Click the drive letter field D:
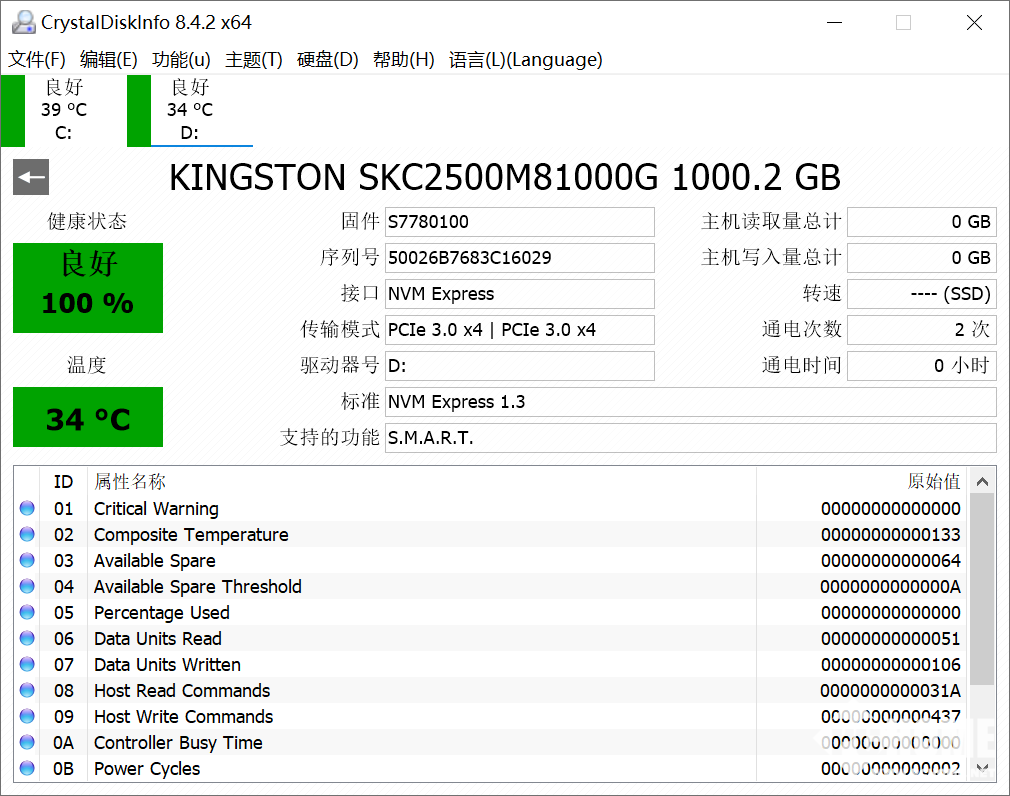 520,366
